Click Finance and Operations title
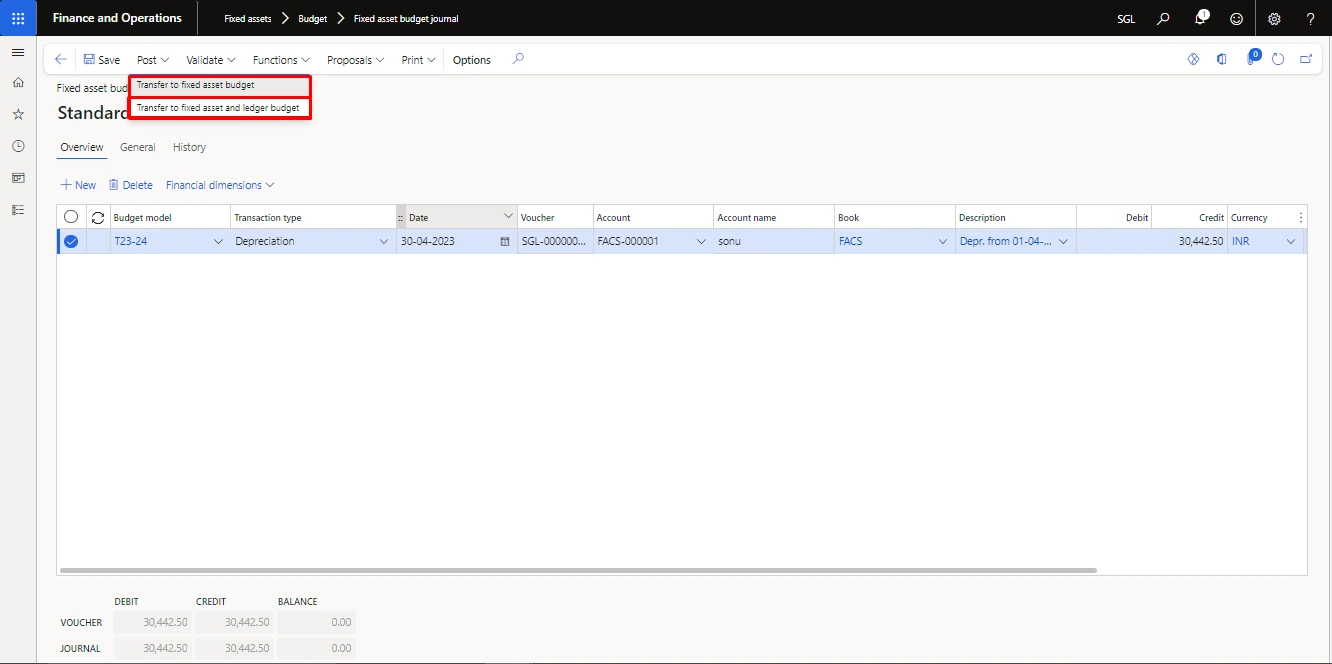1332x664 pixels. coord(117,18)
